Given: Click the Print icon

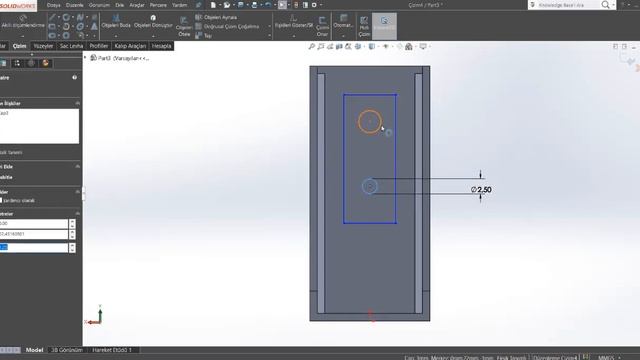Looking at the screenshot, I should [254, 5].
